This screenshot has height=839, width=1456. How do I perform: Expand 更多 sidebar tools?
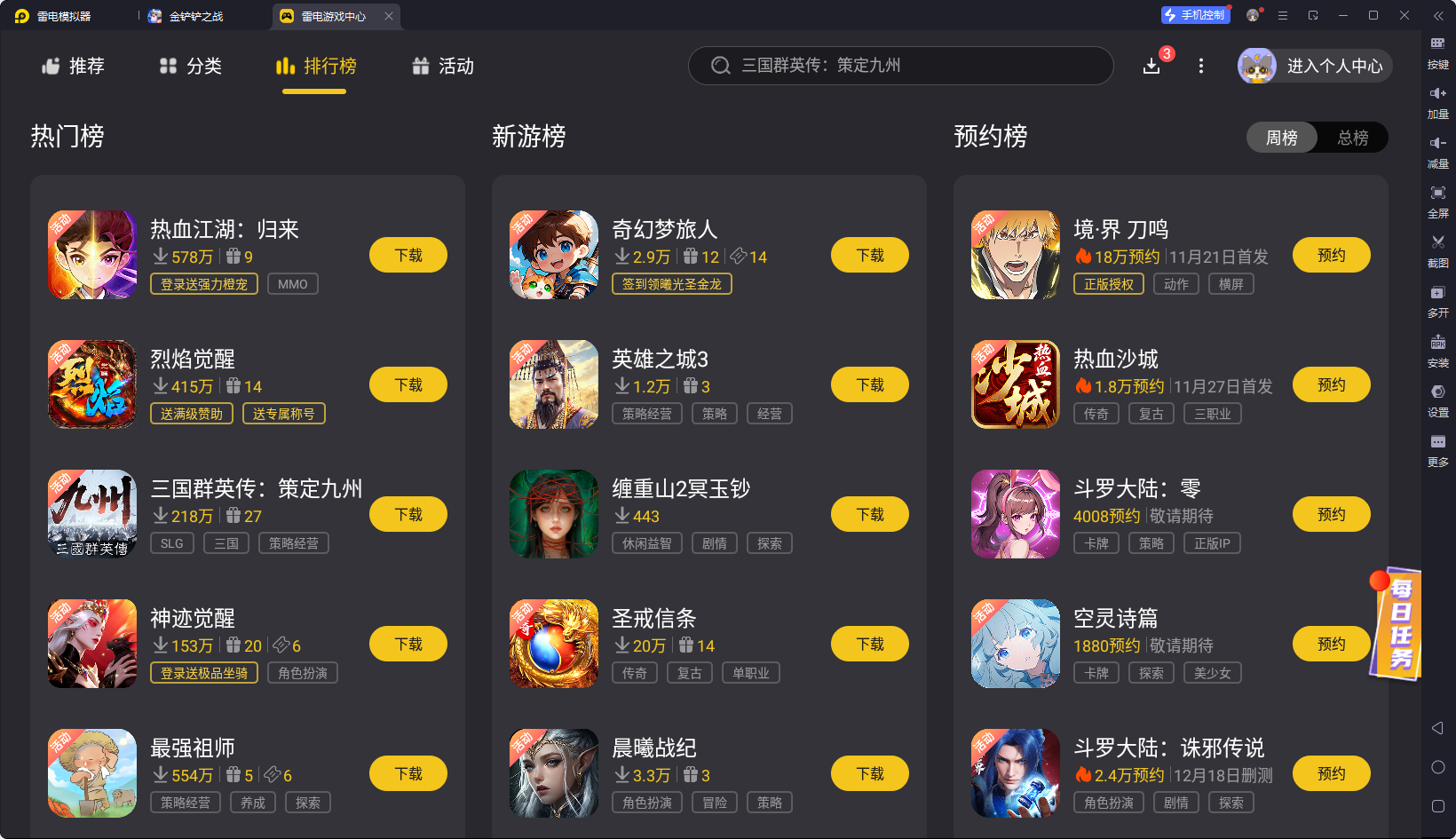(1437, 450)
